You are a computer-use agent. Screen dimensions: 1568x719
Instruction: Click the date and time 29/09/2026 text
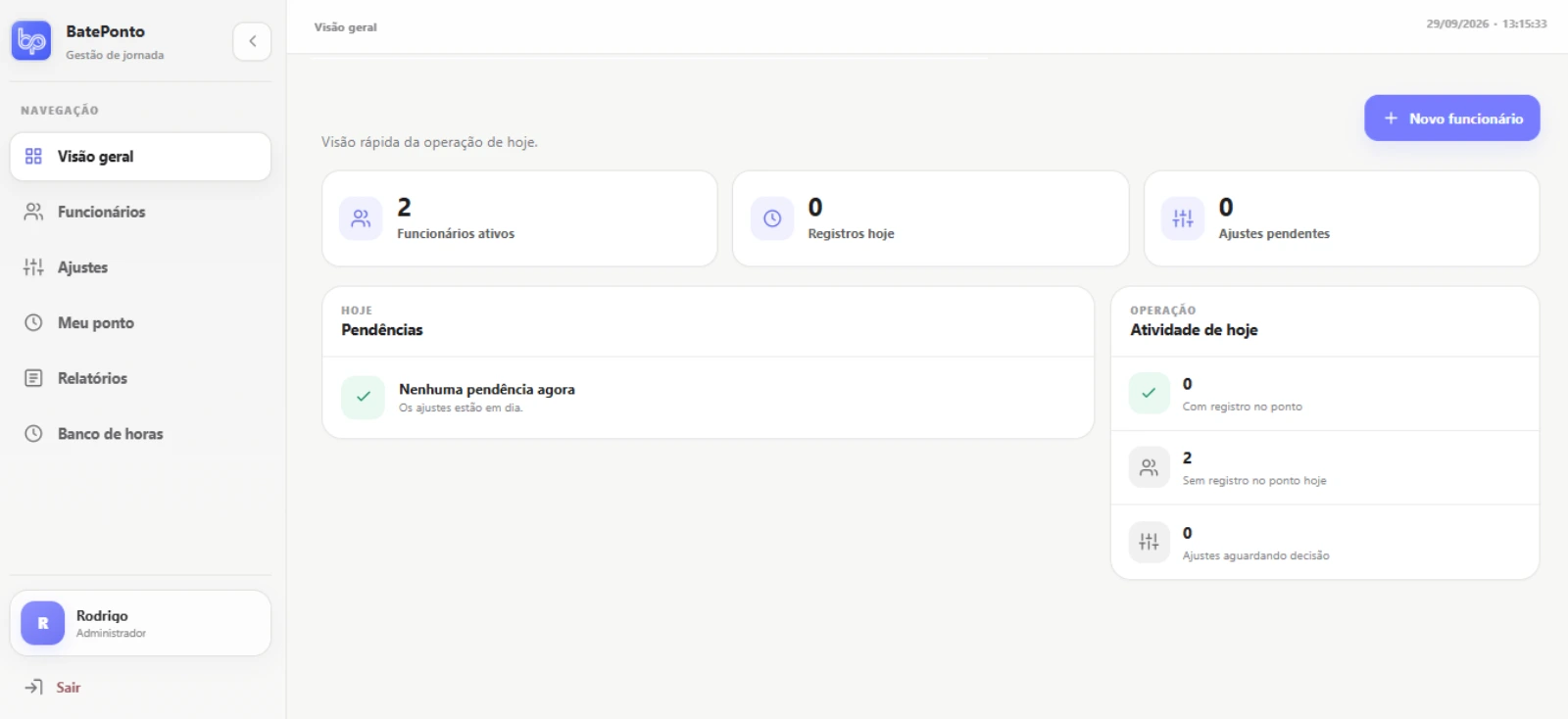click(x=1486, y=24)
